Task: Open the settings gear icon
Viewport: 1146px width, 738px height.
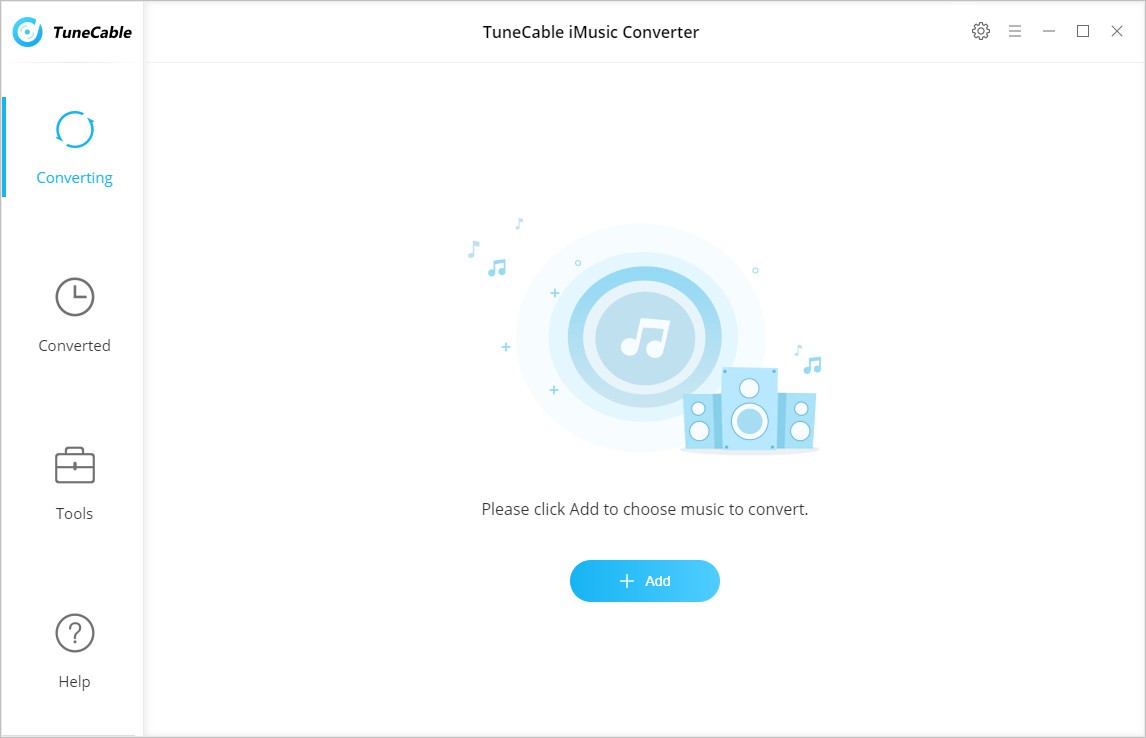Action: [x=981, y=31]
